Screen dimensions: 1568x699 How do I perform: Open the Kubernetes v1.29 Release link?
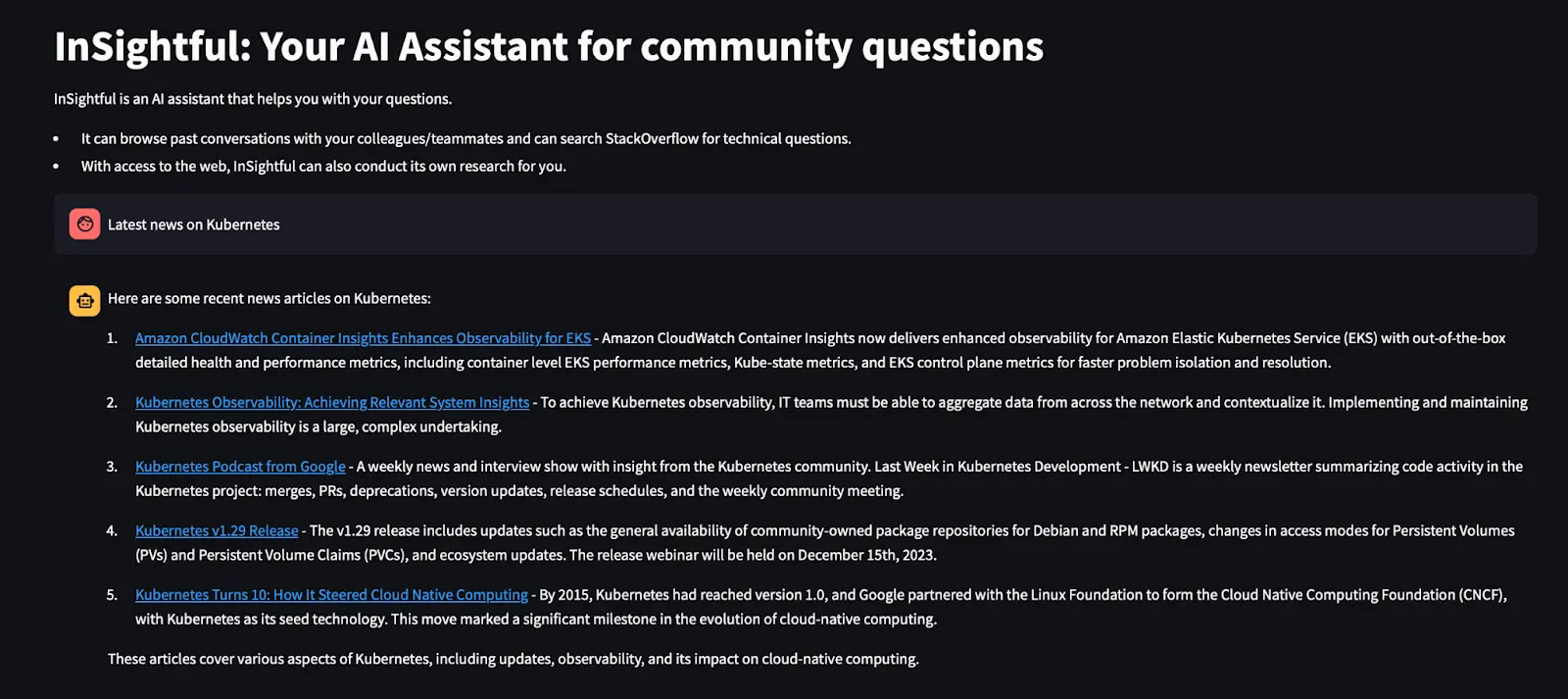217,530
